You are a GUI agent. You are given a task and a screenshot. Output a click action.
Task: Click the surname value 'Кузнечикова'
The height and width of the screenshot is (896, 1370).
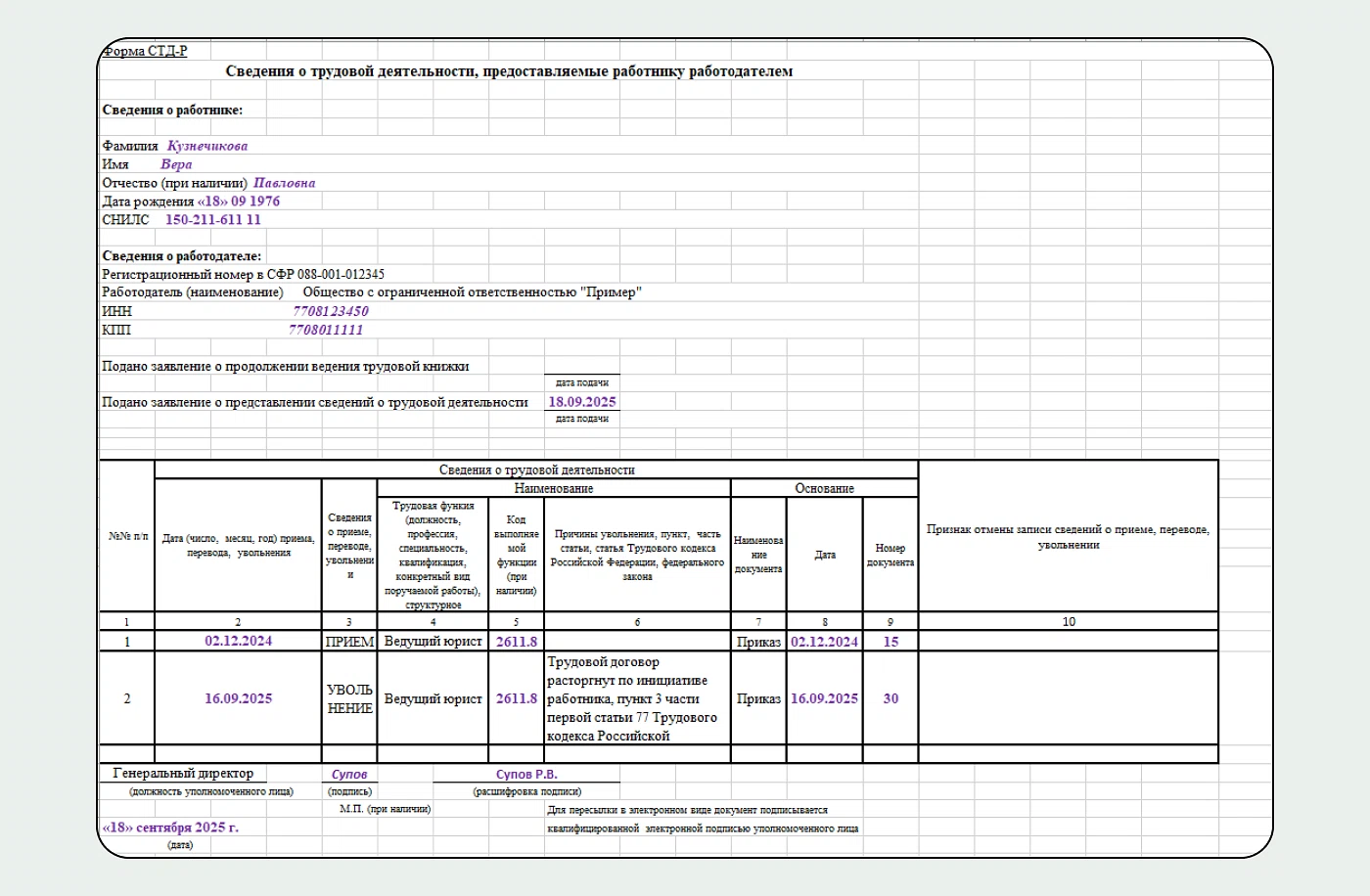207,146
